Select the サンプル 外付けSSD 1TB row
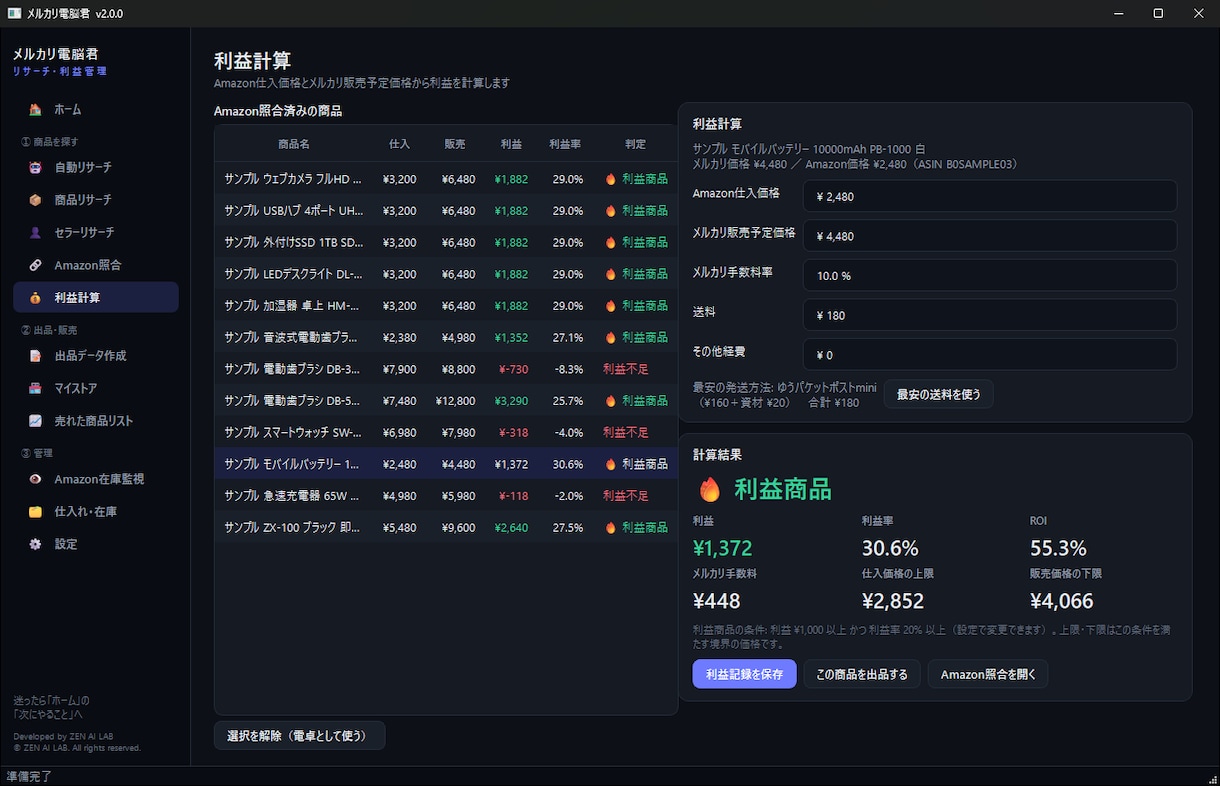Image resolution: width=1220 pixels, height=786 pixels. click(x=446, y=242)
